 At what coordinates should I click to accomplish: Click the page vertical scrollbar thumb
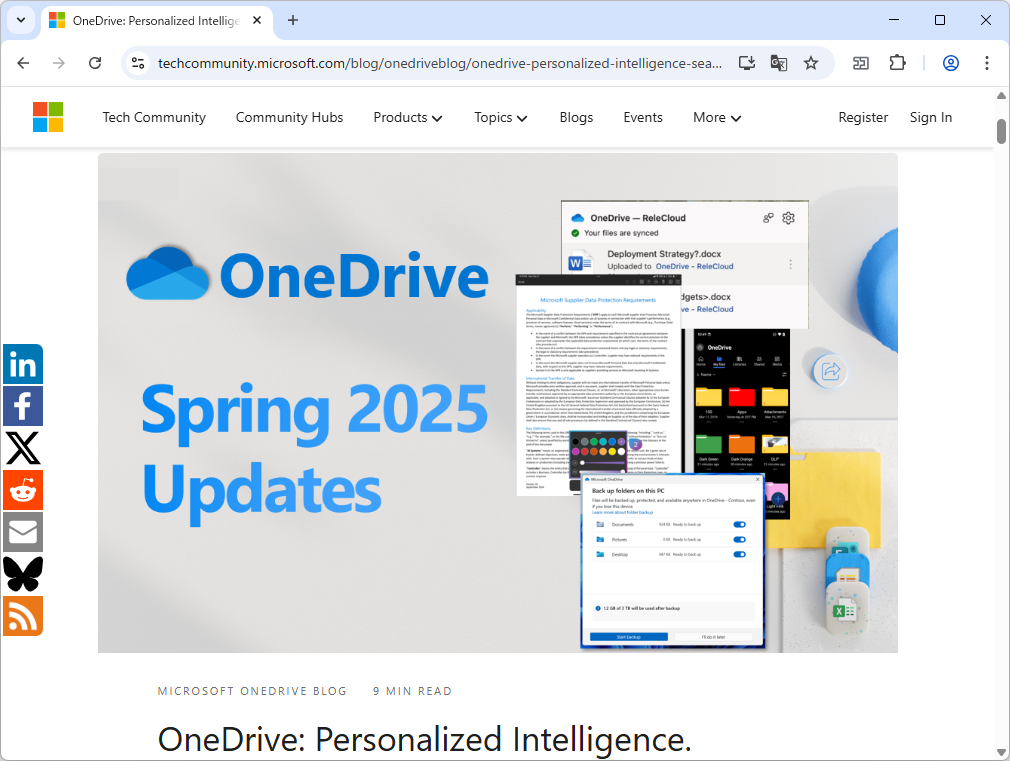click(x=1001, y=131)
